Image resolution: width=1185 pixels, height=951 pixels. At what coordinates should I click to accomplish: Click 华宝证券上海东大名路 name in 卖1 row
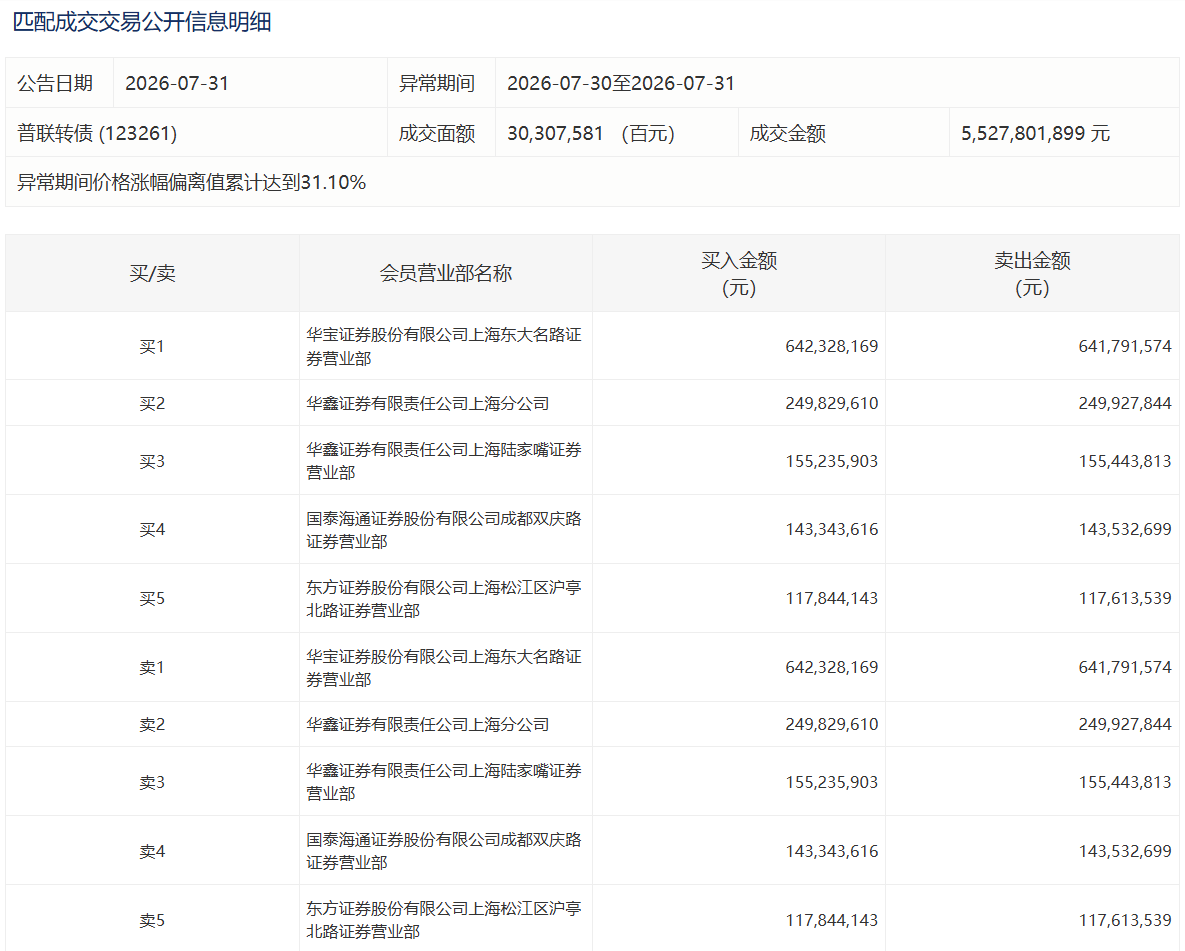coord(444,668)
